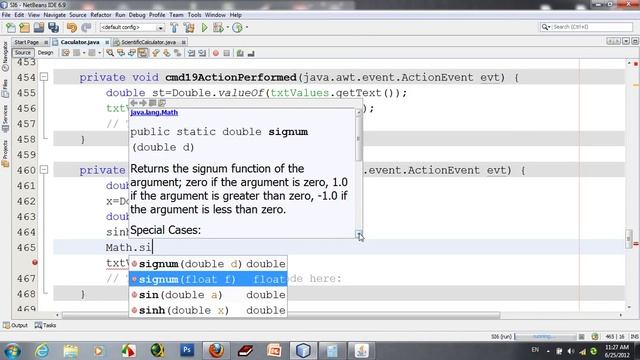Click the running progress bar in status bar
The height and width of the screenshot is (360, 640).
tap(546, 337)
